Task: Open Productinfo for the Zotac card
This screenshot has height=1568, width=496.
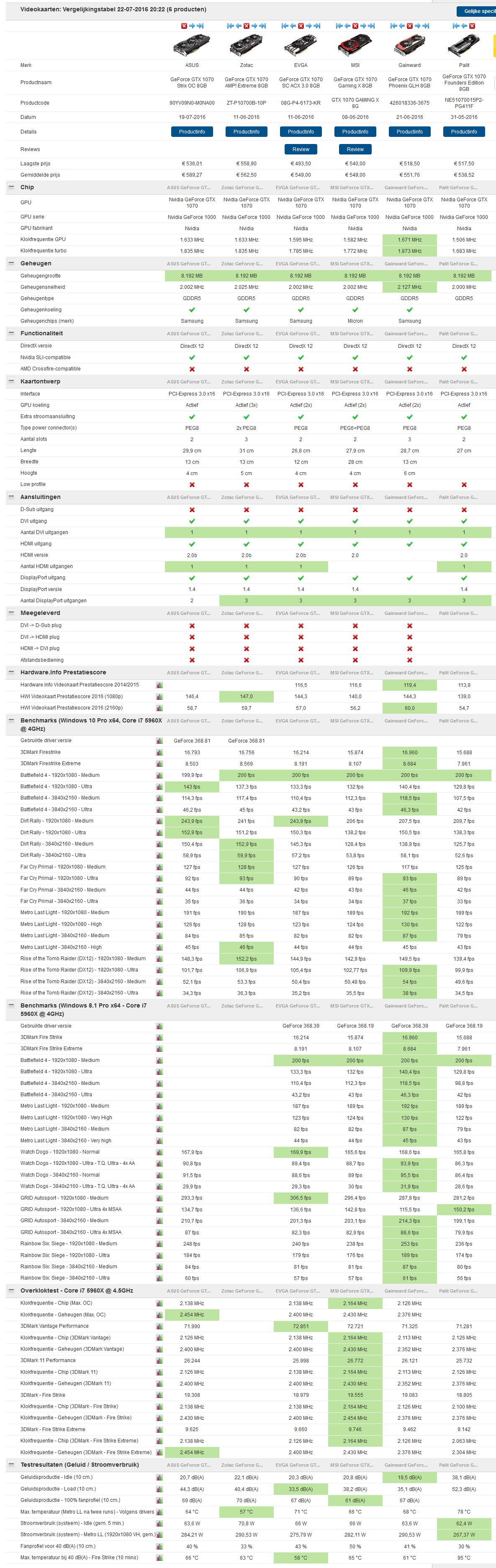Action: point(247,131)
